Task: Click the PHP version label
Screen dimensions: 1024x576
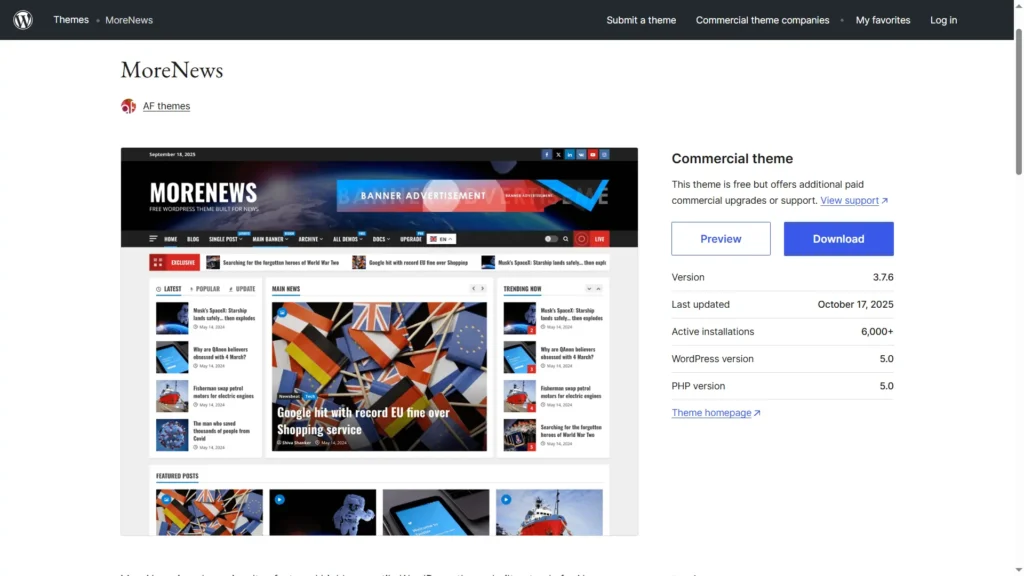Action: 697,386
